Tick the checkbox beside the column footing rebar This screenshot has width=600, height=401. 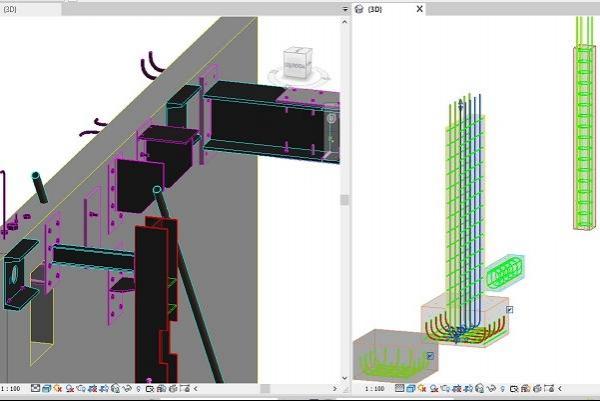(x=510, y=310)
